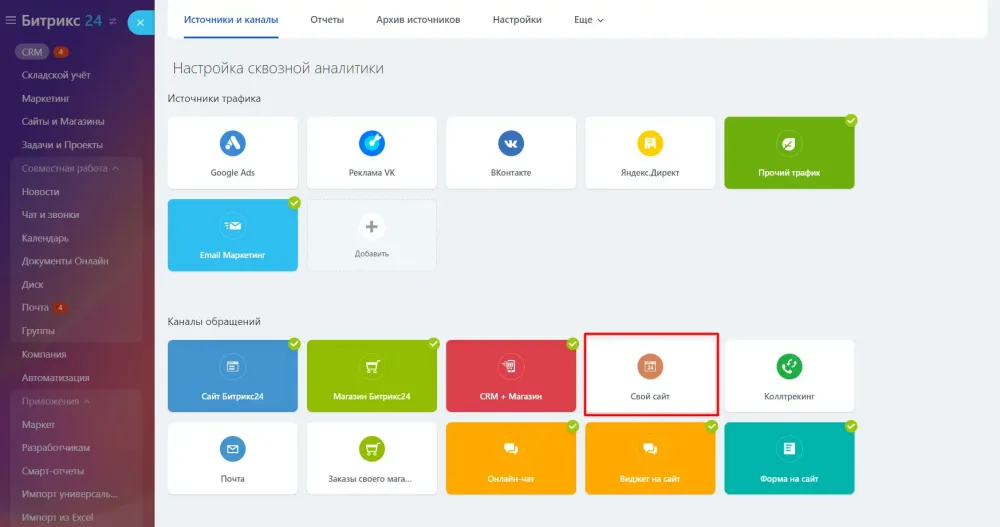Image resolution: width=1000 pixels, height=527 pixels.
Task: Click the Email Маркетинг green check mark
Action: tap(294, 203)
